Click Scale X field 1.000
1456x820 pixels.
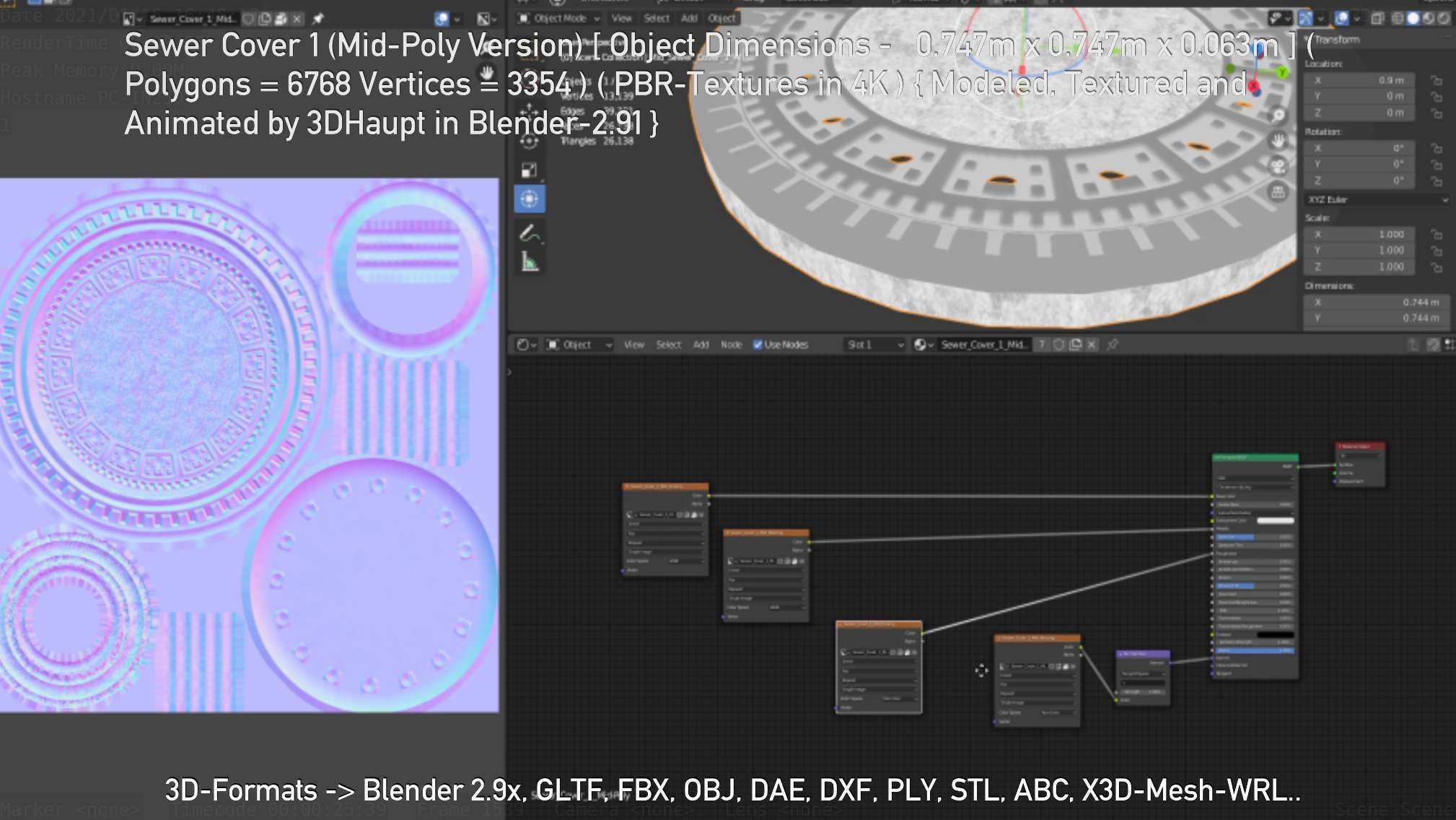(1359, 235)
